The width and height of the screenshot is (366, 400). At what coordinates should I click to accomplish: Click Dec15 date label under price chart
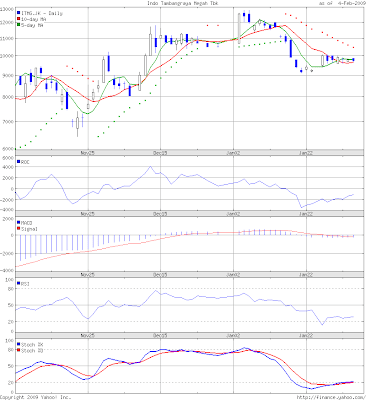coord(160,153)
